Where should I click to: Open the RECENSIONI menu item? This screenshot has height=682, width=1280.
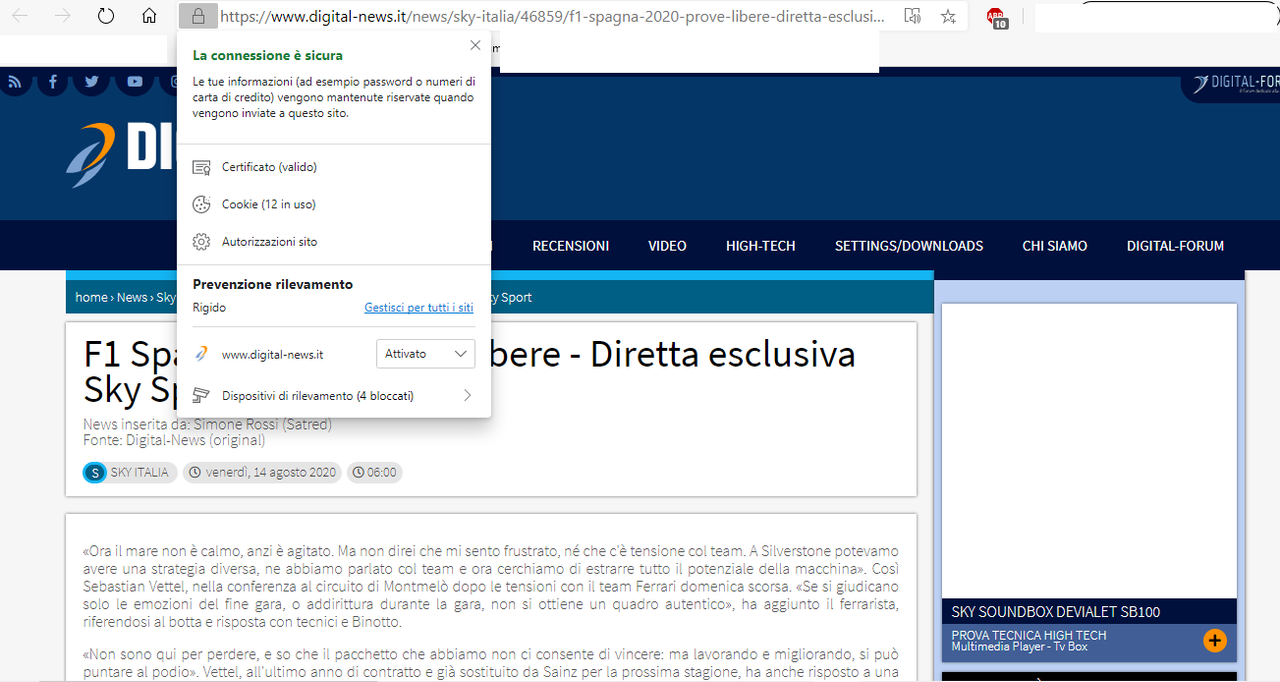tap(570, 246)
